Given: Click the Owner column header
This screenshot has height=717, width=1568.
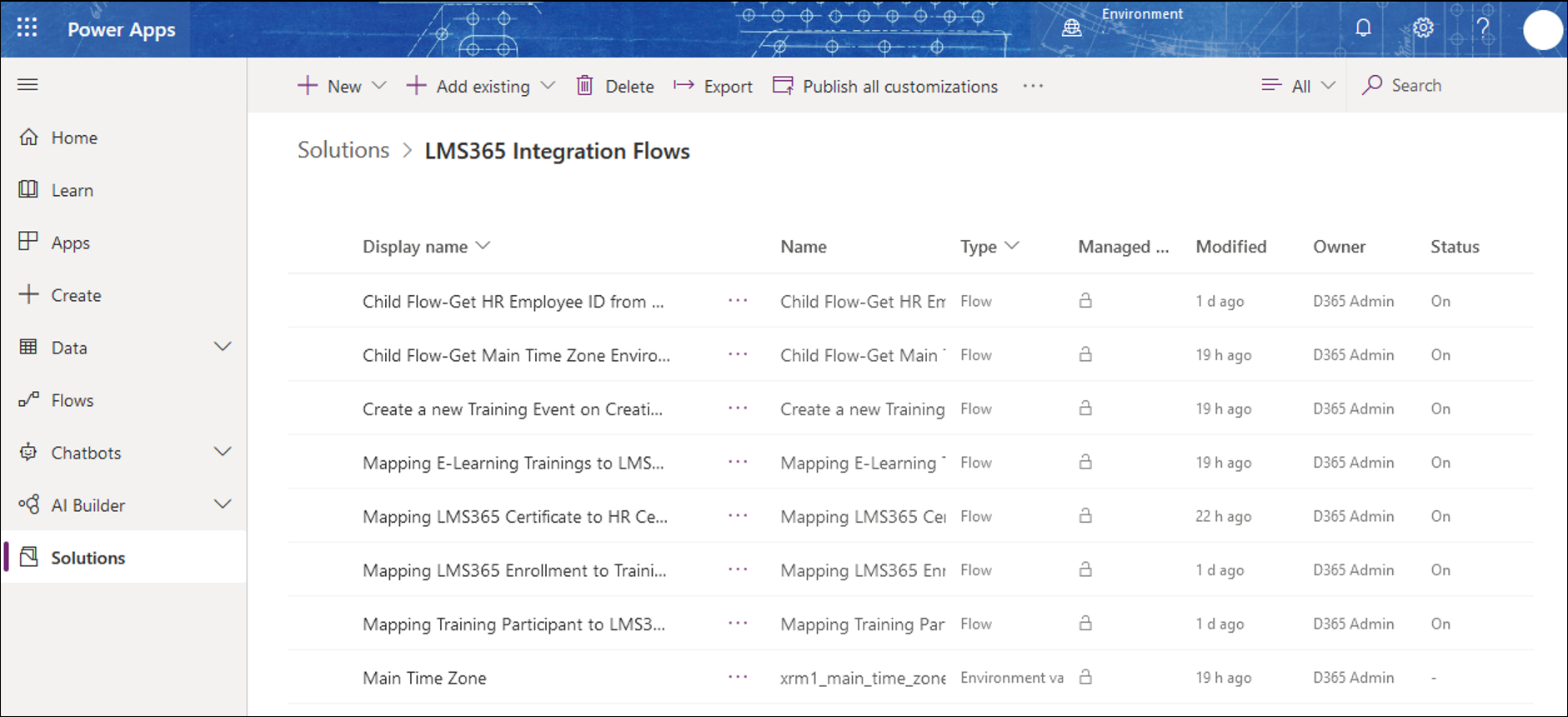Looking at the screenshot, I should click(1339, 247).
